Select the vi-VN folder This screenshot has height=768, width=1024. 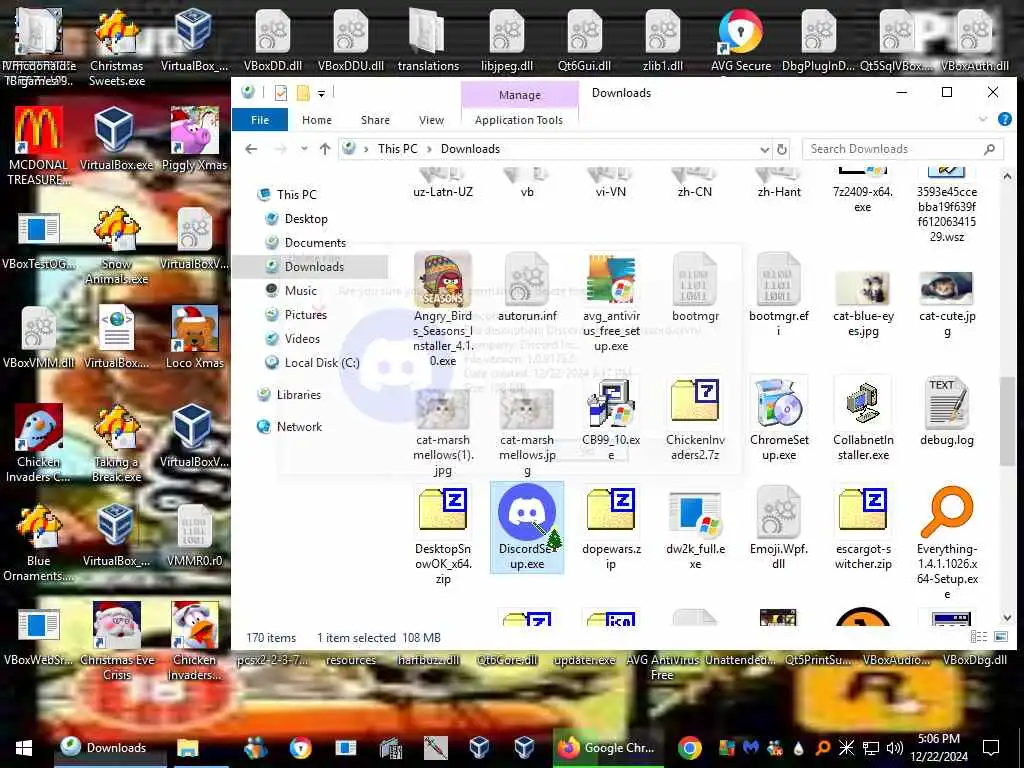(x=611, y=184)
